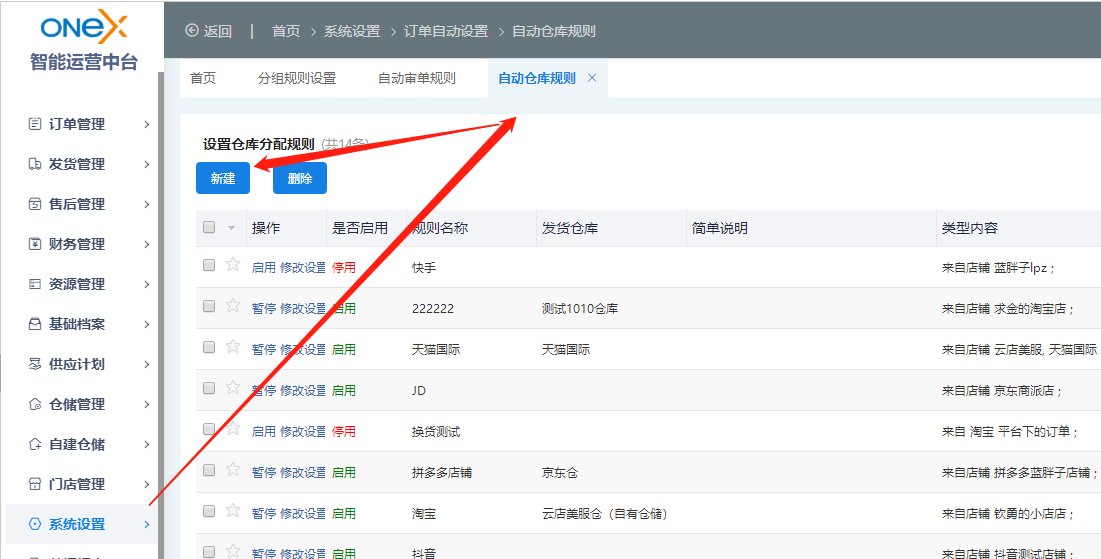Image resolution: width=1101 pixels, height=559 pixels.
Task: Click the 订单管理 sidebar icon
Action: click(x=34, y=124)
